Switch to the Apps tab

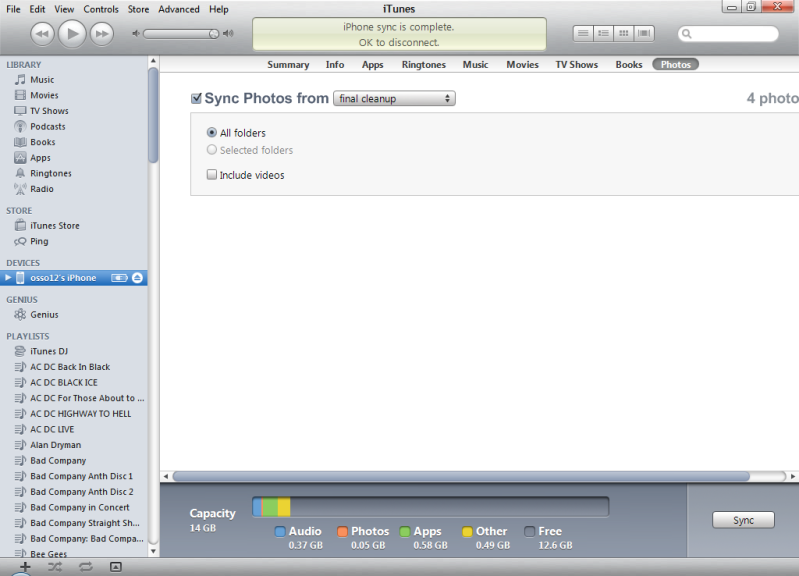point(372,65)
